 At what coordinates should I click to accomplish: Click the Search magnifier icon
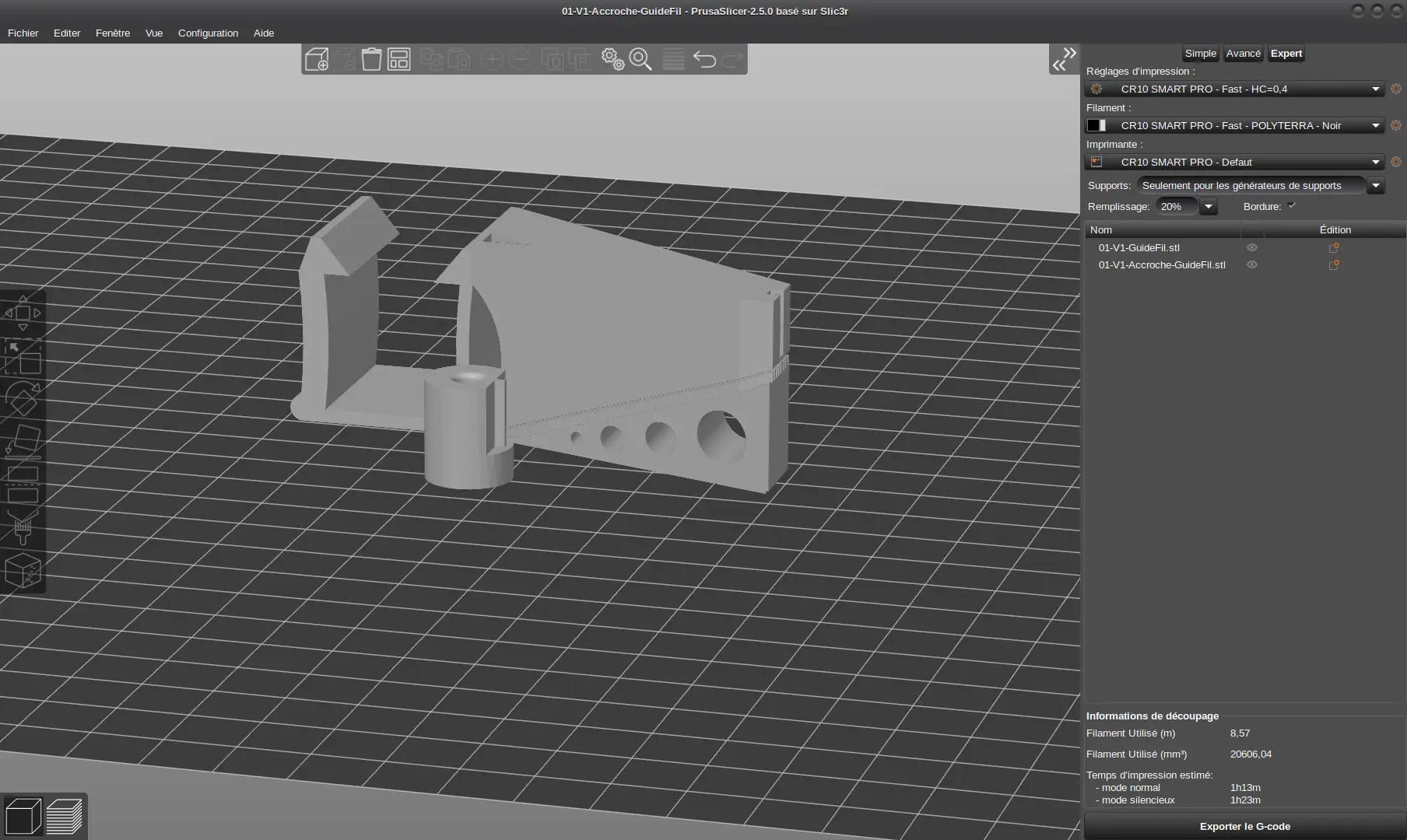(640, 59)
